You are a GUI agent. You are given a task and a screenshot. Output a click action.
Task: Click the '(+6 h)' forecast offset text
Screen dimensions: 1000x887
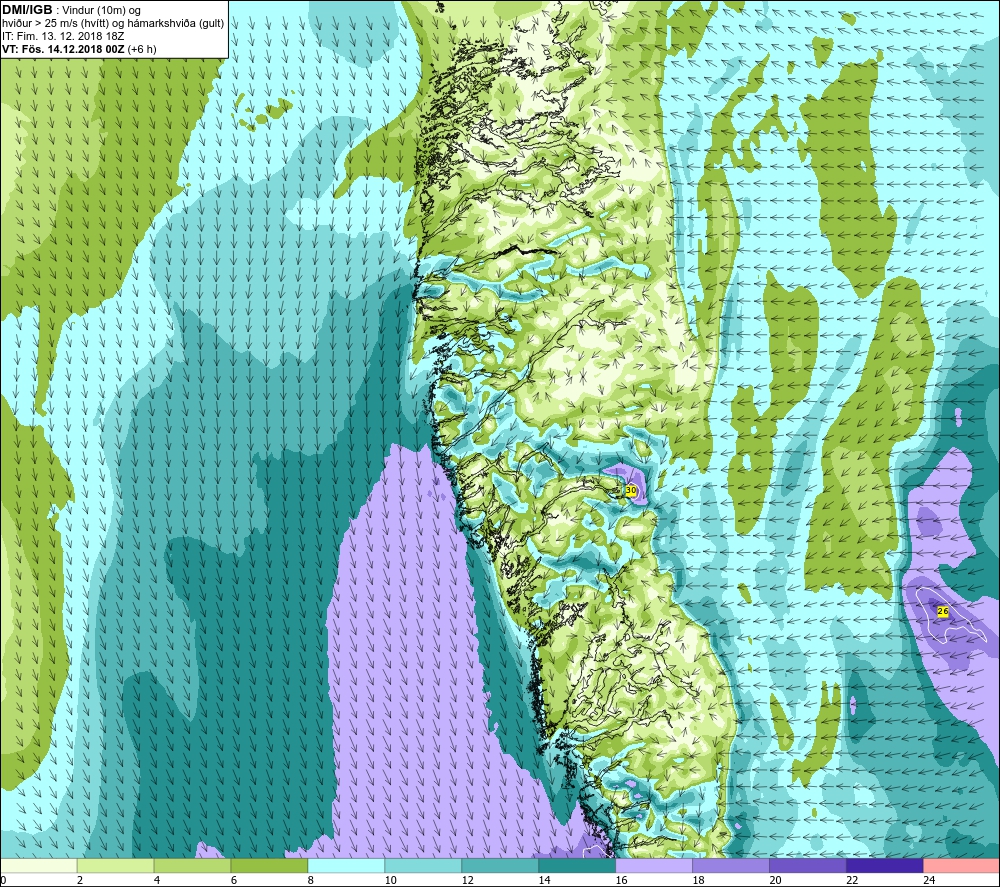(142, 49)
